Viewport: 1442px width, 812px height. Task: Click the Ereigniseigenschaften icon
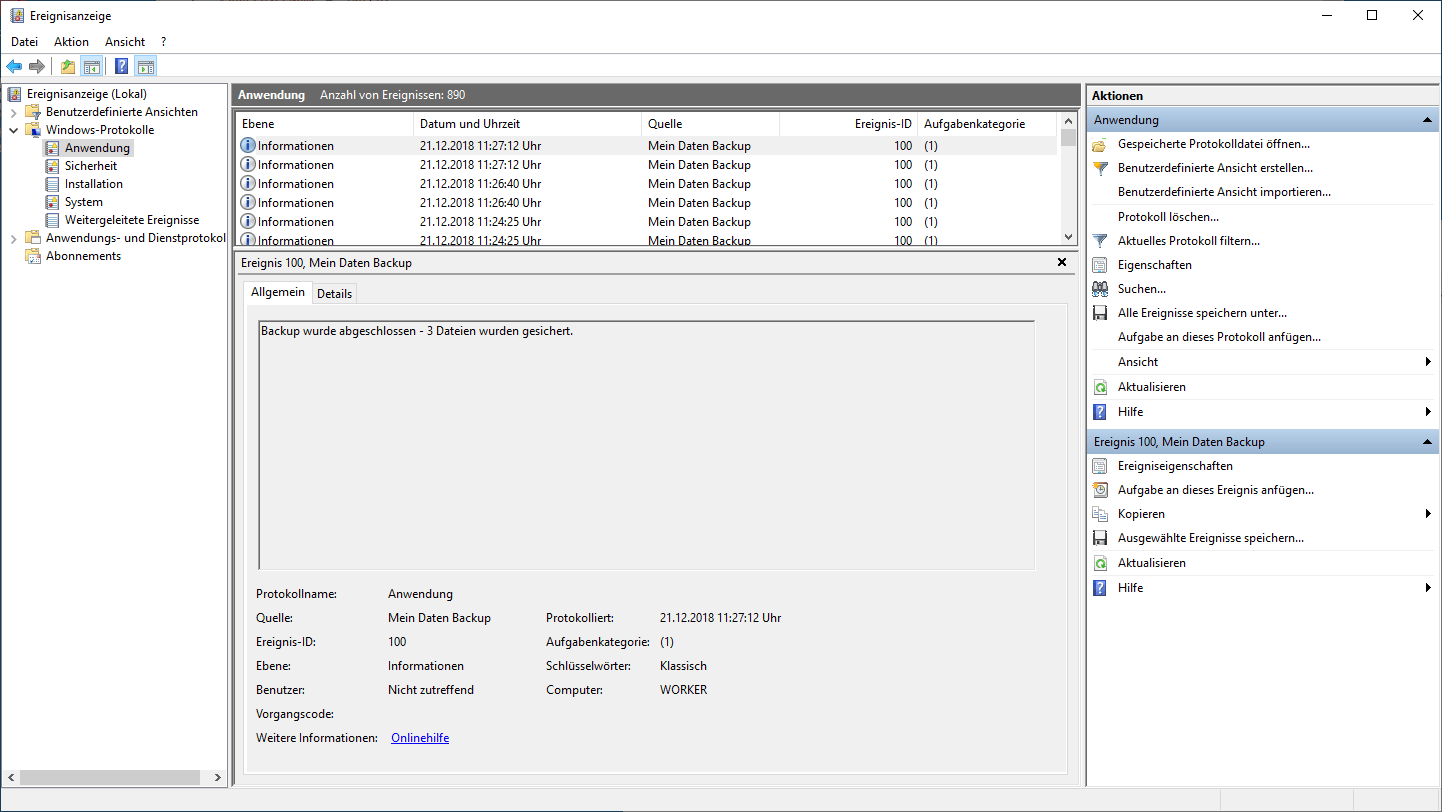[1100, 466]
